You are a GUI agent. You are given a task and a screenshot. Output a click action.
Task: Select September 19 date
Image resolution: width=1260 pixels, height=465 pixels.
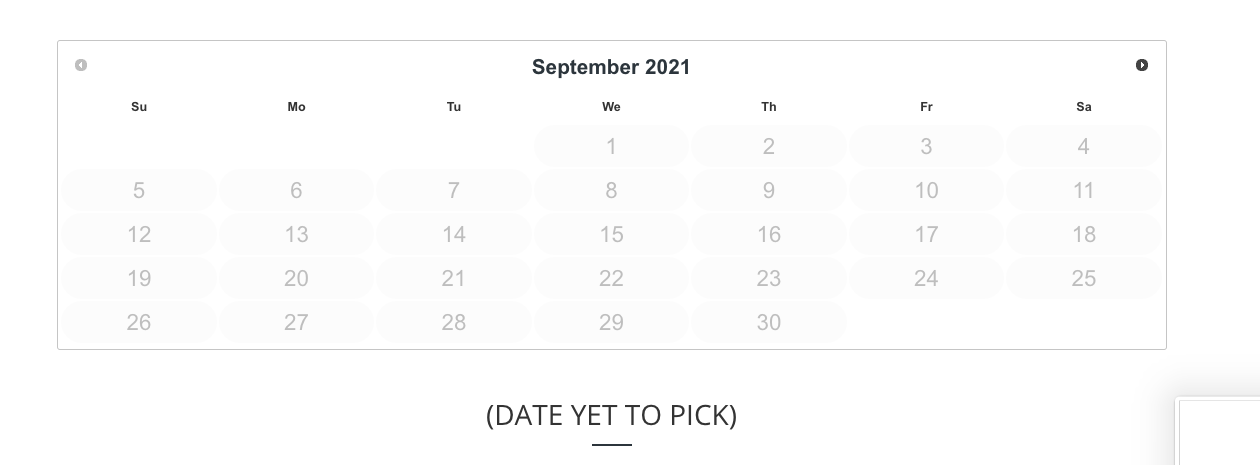(x=139, y=279)
